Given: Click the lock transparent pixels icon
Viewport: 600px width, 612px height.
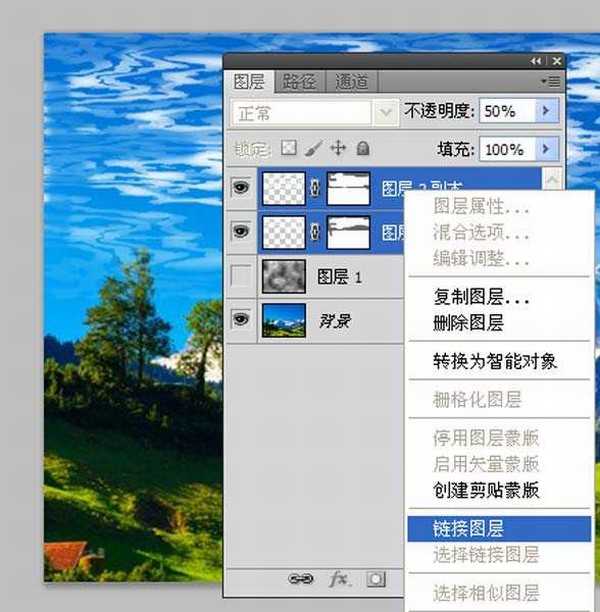Looking at the screenshot, I should click(289, 148).
